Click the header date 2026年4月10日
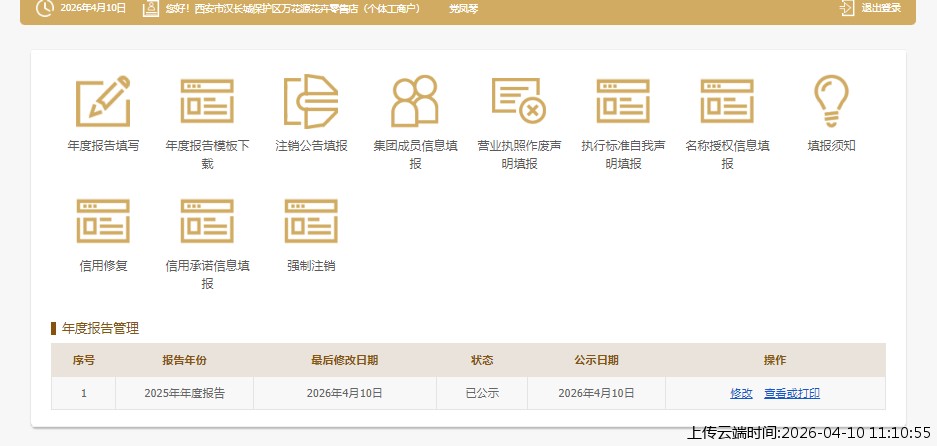Image resolution: width=937 pixels, height=446 pixels. tap(93, 8)
